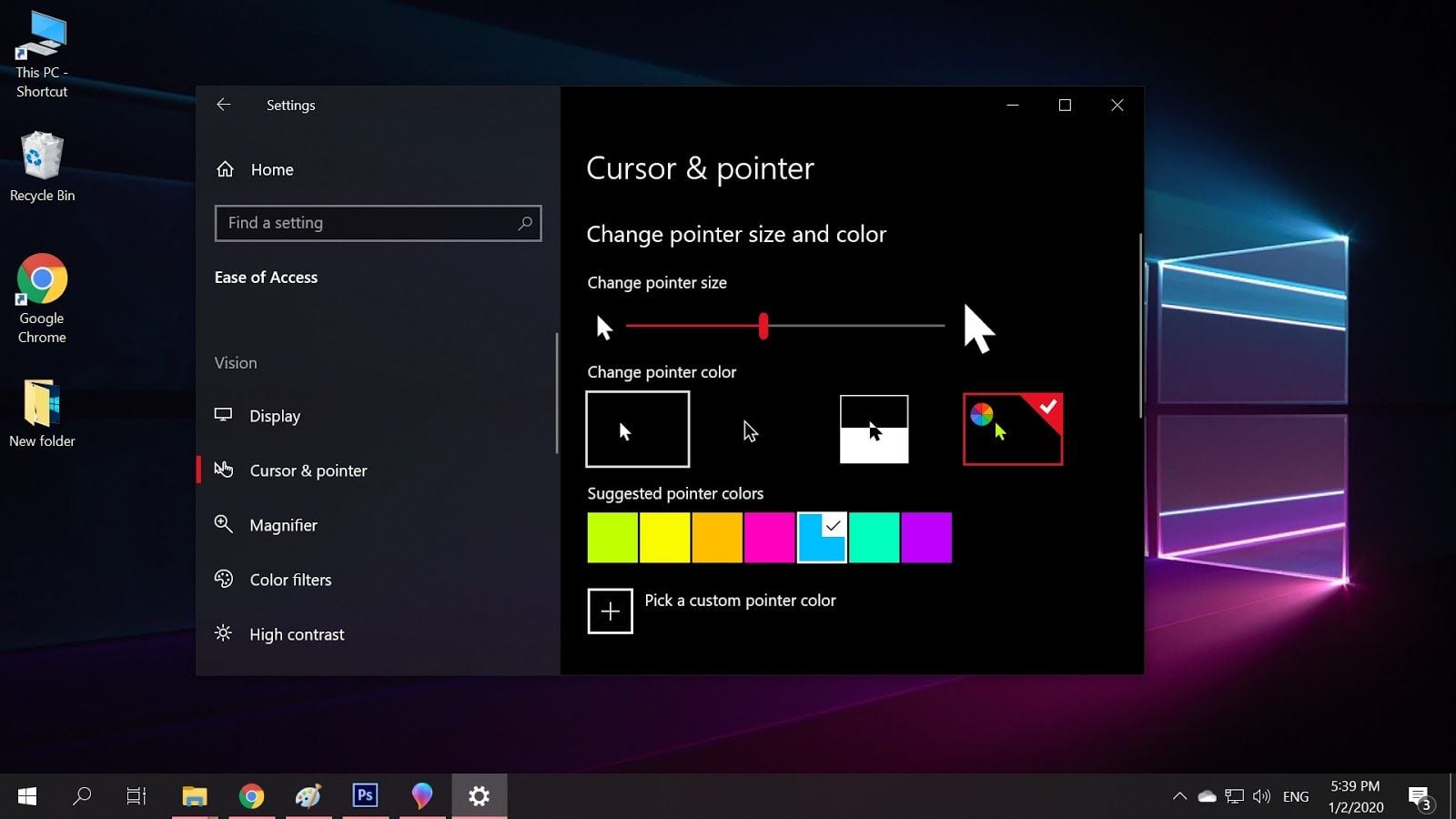Pick the lime green suggested pointer color
Viewport: 1456px width, 819px height.
(x=612, y=538)
